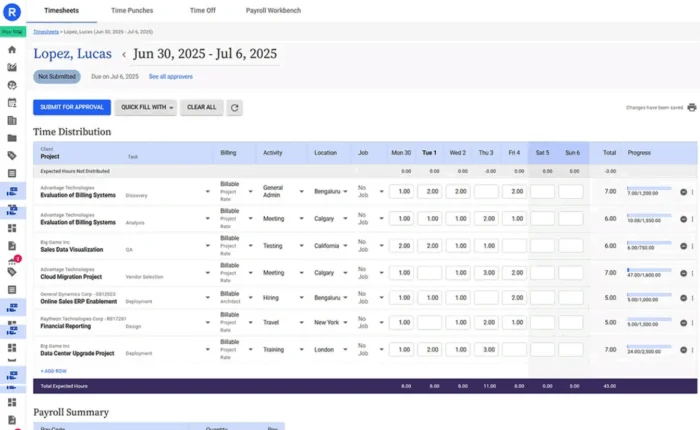
Task: Click progress bar for Data Center Upgrade Project
Action: coord(649,347)
